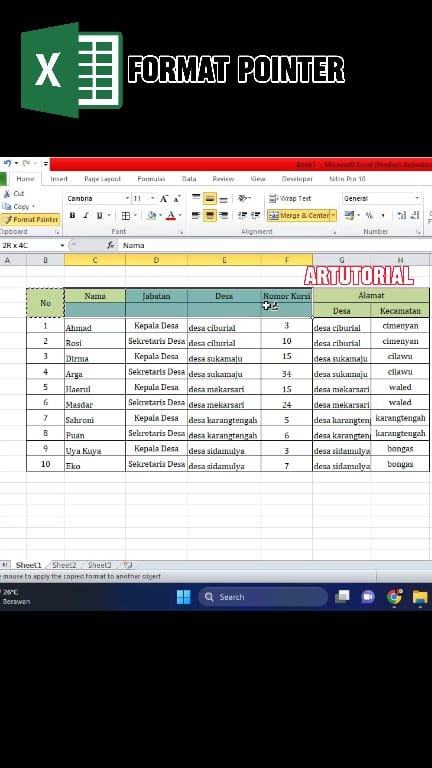Click the Insert Worksheet icon
The height and width of the screenshot is (768, 432).
[x=127, y=565]
